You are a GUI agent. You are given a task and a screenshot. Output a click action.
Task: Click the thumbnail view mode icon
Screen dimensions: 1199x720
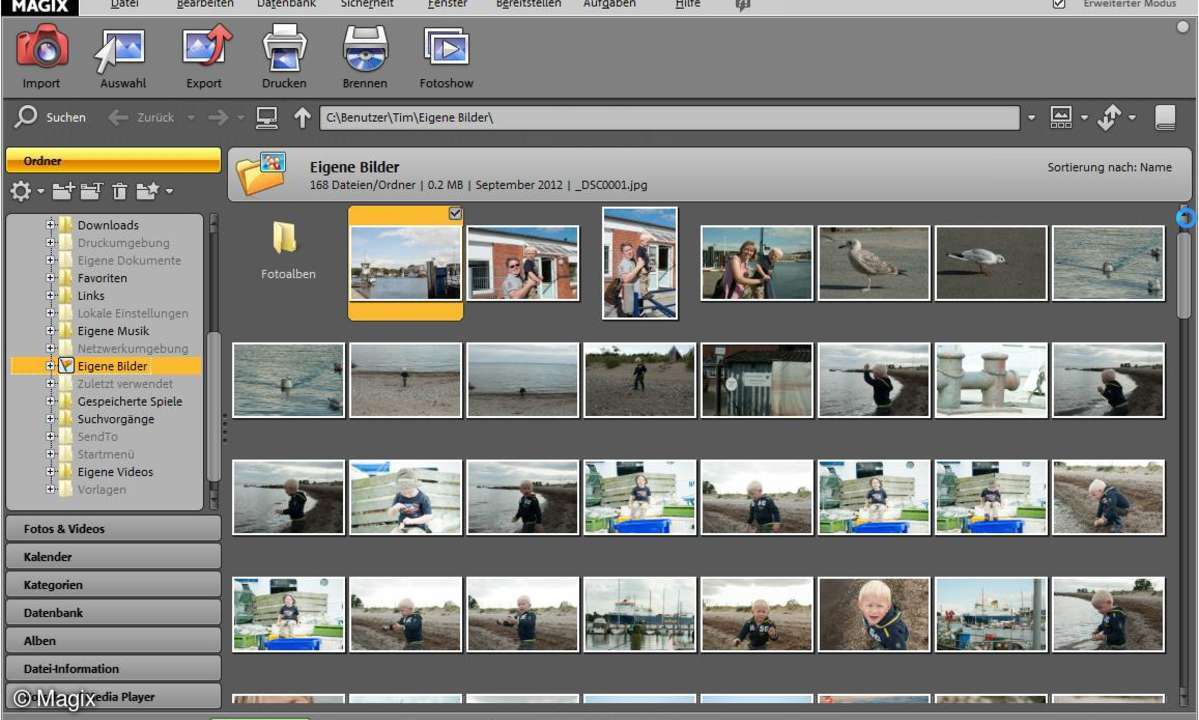click(1061, 117)
